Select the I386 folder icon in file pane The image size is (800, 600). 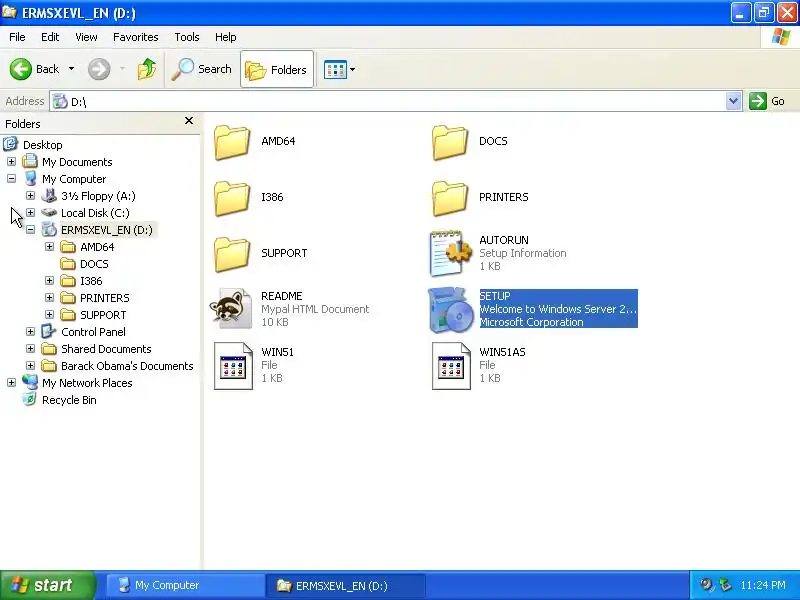pos(232,198)
